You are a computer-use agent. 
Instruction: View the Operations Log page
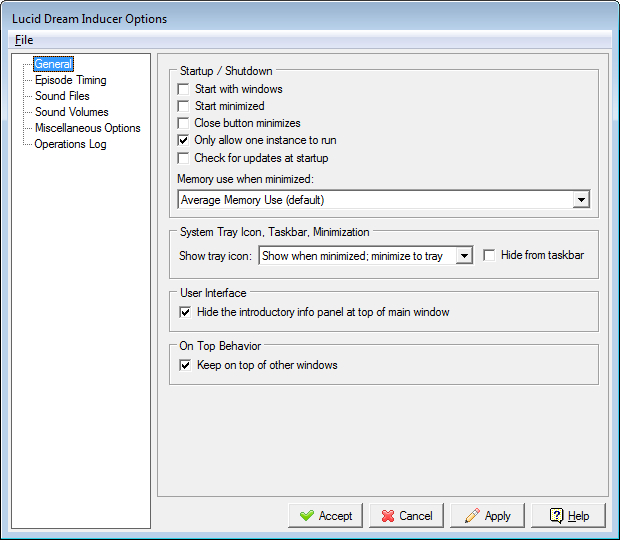pos(70,144)
